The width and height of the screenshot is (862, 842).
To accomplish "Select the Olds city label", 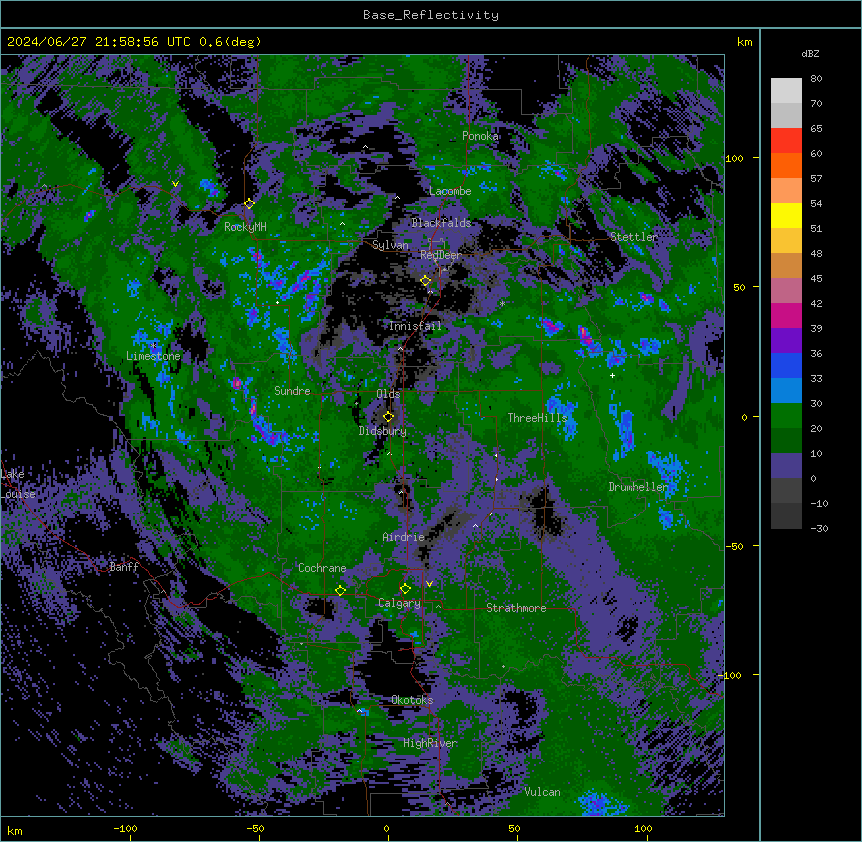I will tap(388, 394).
